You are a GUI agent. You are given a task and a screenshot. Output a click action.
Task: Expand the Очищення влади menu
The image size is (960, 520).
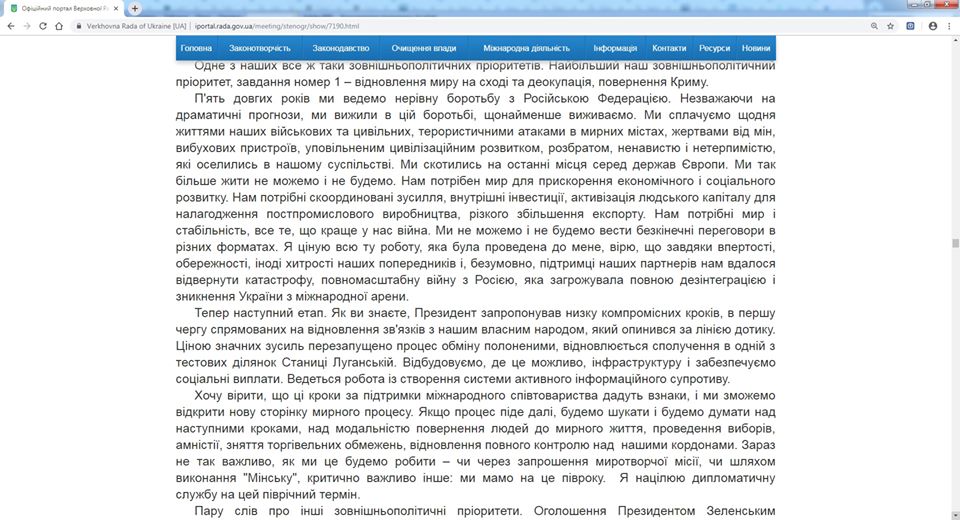[x=424, y=48]
